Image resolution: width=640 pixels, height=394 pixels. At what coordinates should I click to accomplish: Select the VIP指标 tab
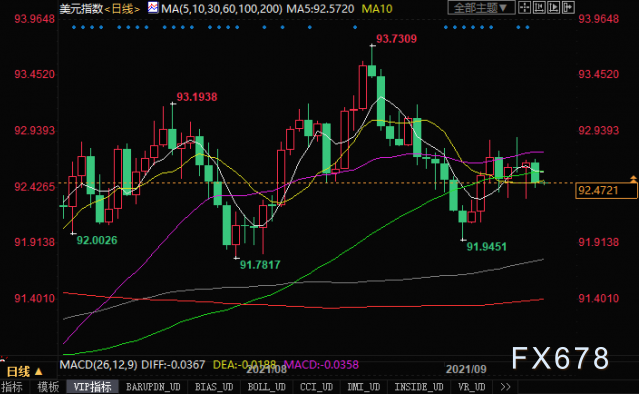point(92,387)
